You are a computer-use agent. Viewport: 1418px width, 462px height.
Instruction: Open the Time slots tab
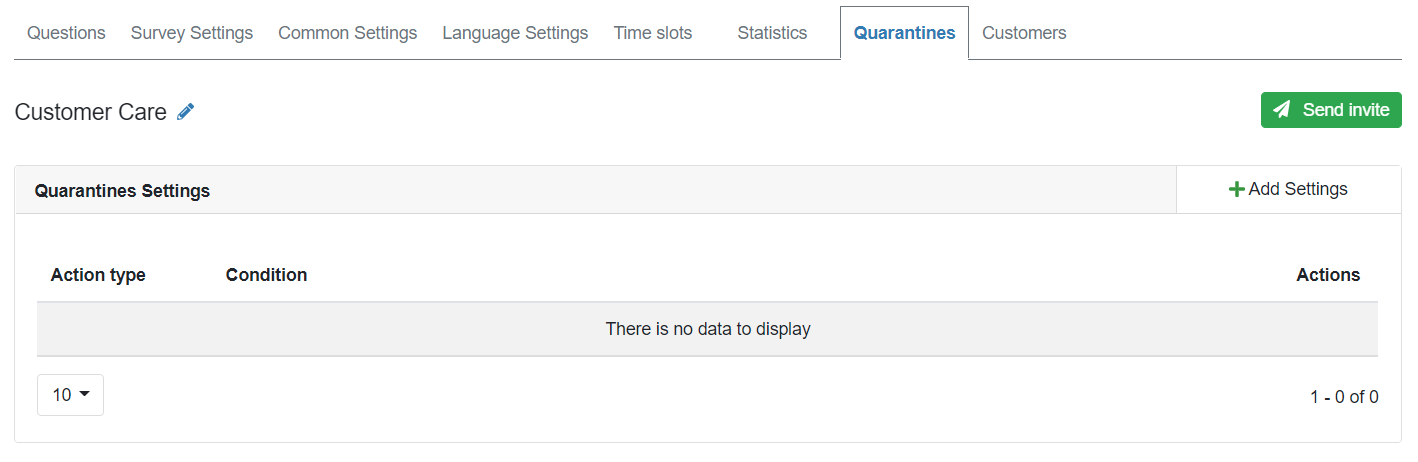click(653, 33)
